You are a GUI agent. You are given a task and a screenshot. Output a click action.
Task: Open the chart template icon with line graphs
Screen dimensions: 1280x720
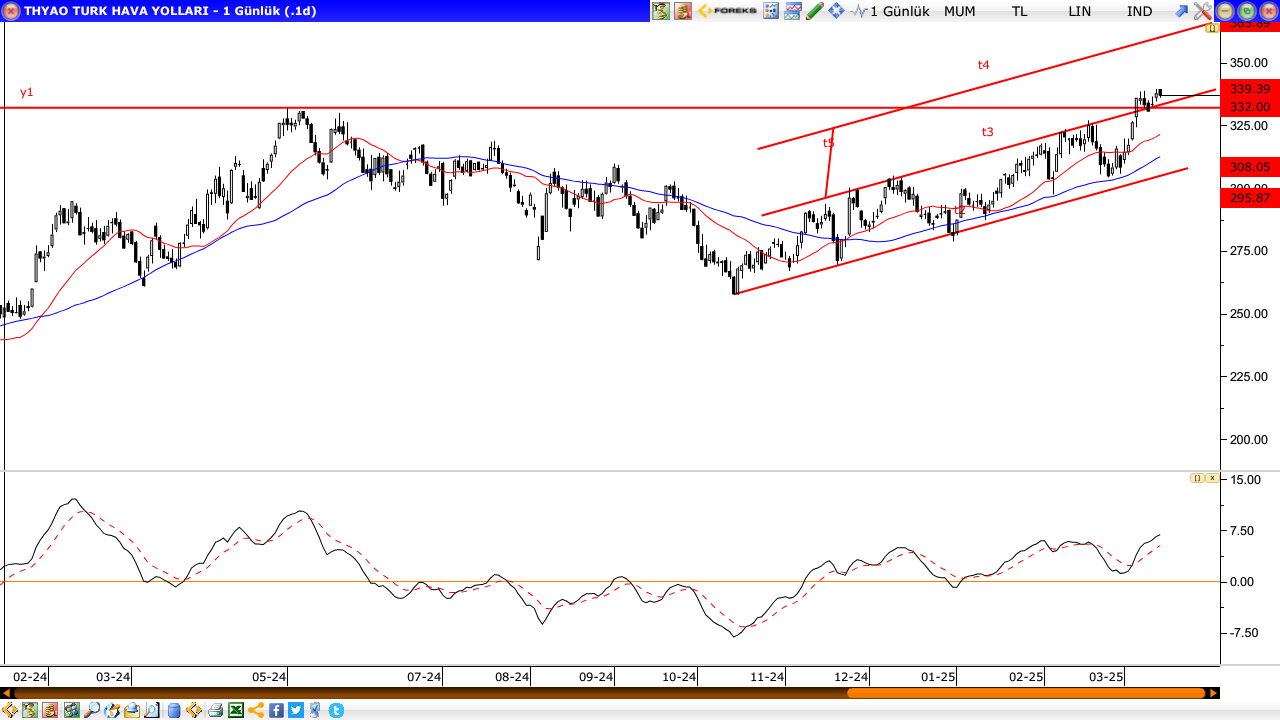click(x=793, y=11)
